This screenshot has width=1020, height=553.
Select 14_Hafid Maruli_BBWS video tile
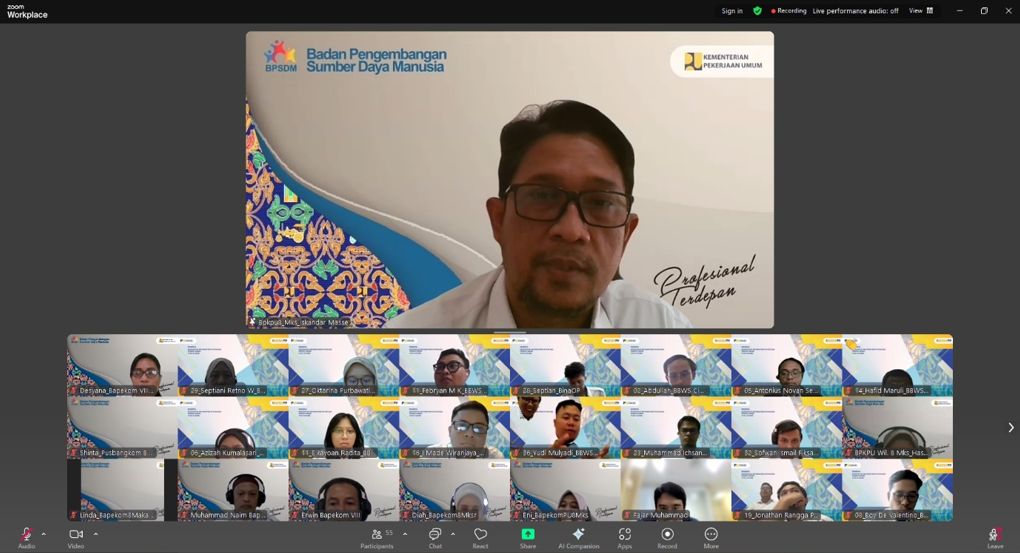pos(898,365)
